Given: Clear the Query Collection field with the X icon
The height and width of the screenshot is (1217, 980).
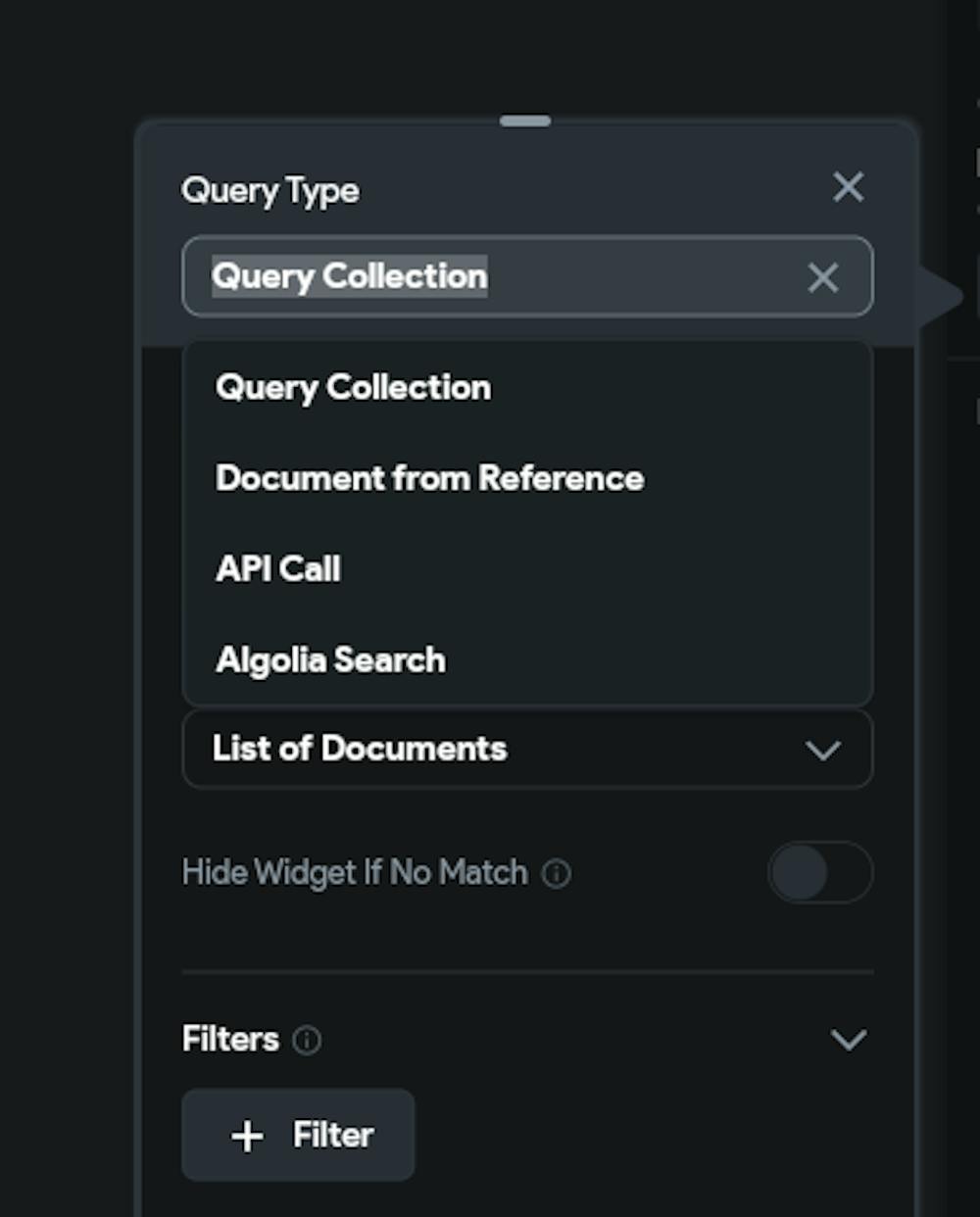Looking at the screenshot, I should tap(822, 277).
